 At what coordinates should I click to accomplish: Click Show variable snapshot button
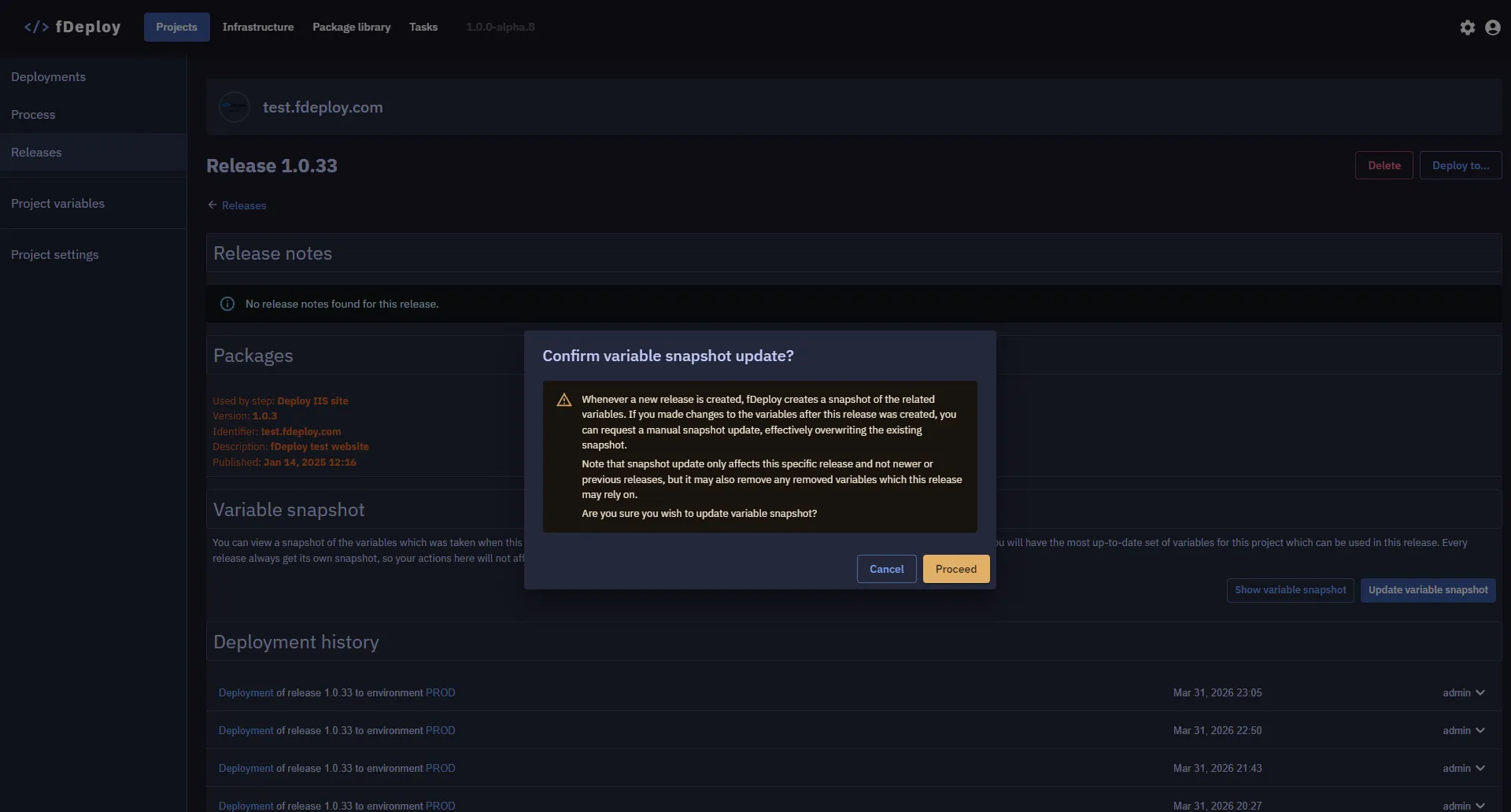click(1291, 590)
